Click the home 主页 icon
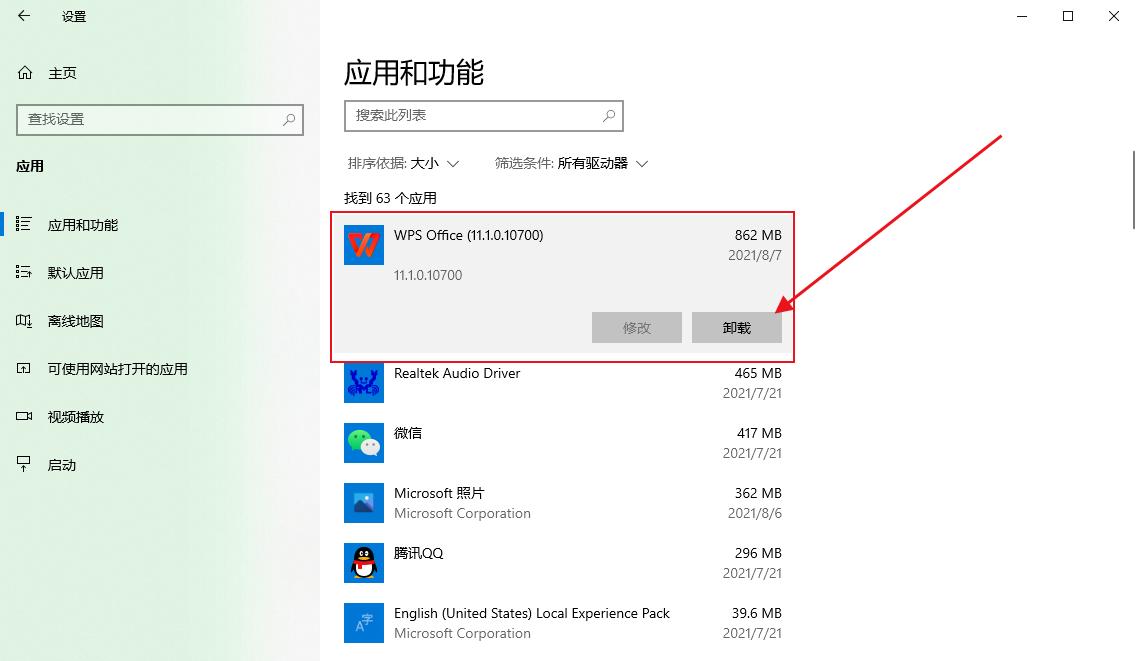1137x661 pixels. [22, 72]
